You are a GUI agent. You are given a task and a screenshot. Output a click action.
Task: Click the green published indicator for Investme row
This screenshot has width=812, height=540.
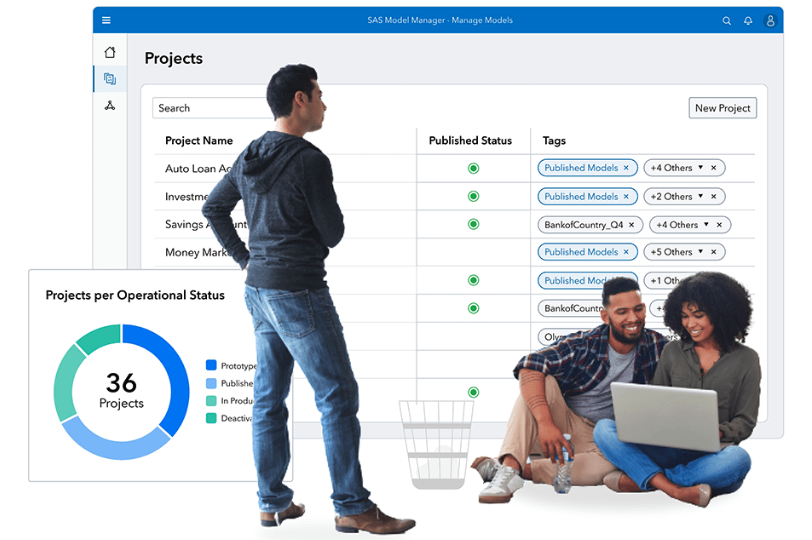(x=473, y=196)
